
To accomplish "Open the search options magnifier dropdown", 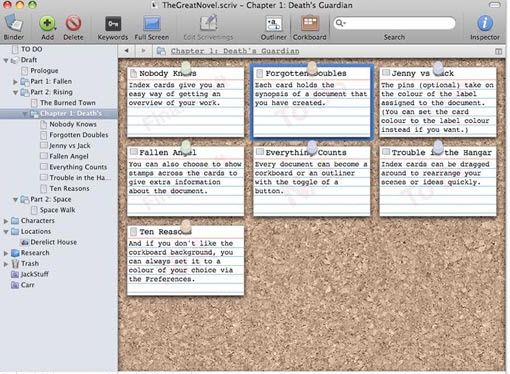I will [340, 23].
